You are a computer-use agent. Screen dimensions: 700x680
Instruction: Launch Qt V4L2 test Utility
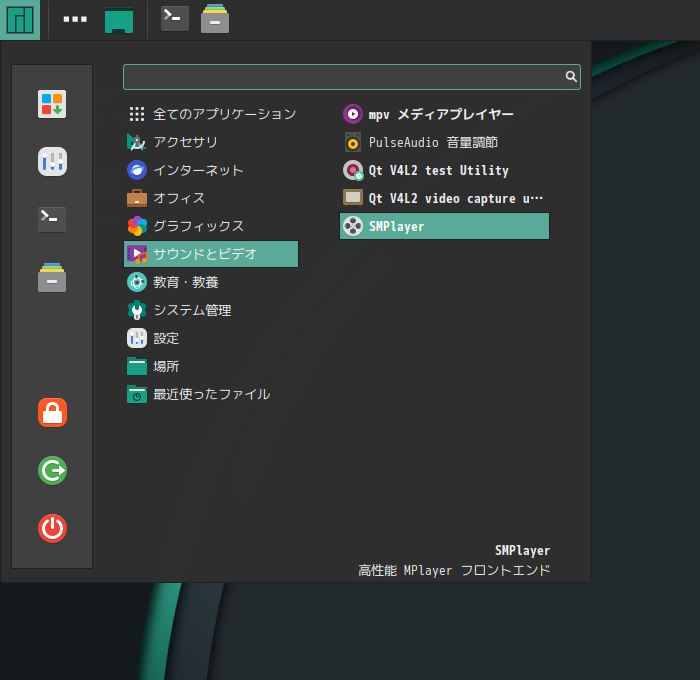click(445, 171)
